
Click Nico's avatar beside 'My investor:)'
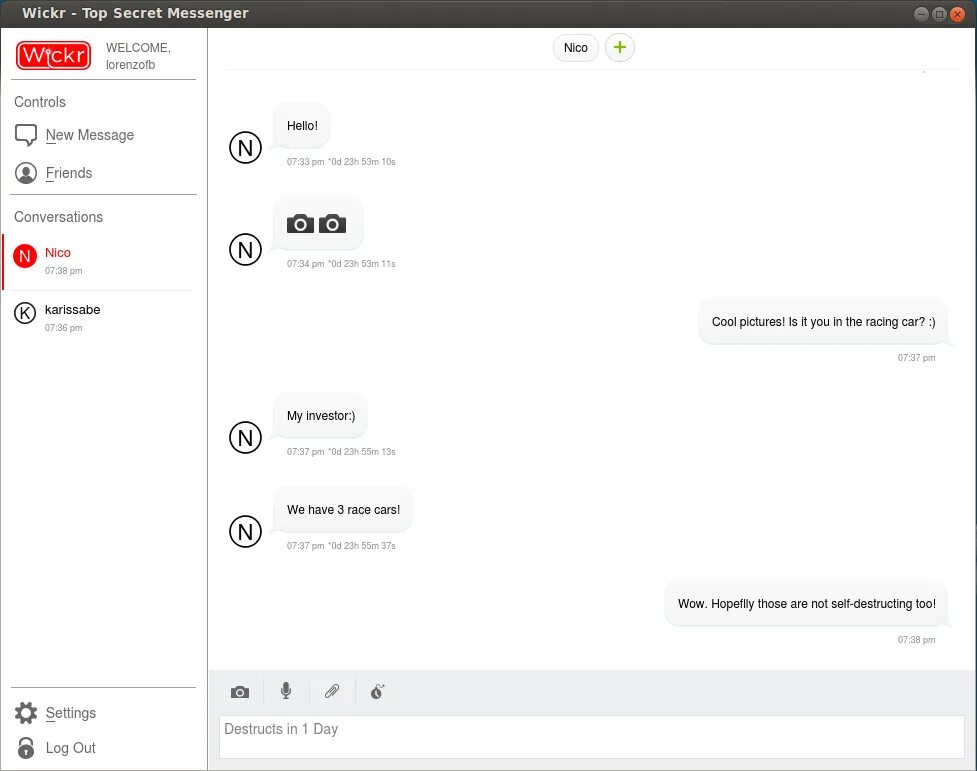pos(245,438)
